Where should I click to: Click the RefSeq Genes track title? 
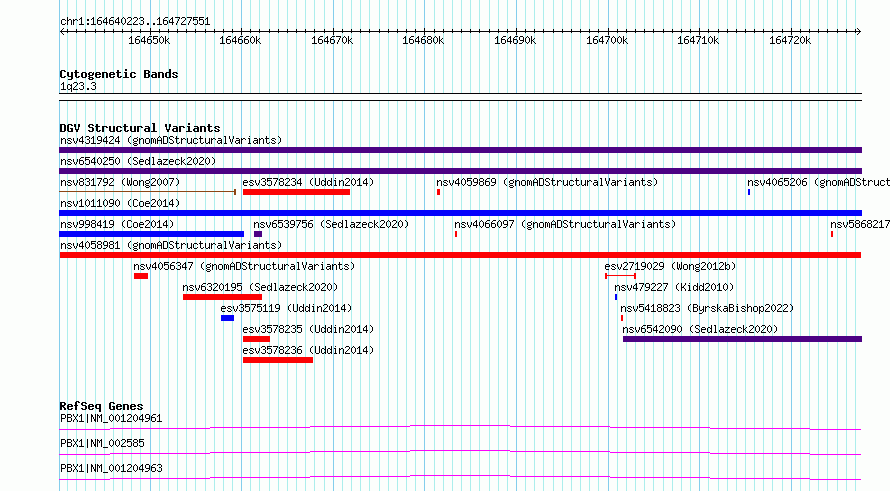[102, 406]
